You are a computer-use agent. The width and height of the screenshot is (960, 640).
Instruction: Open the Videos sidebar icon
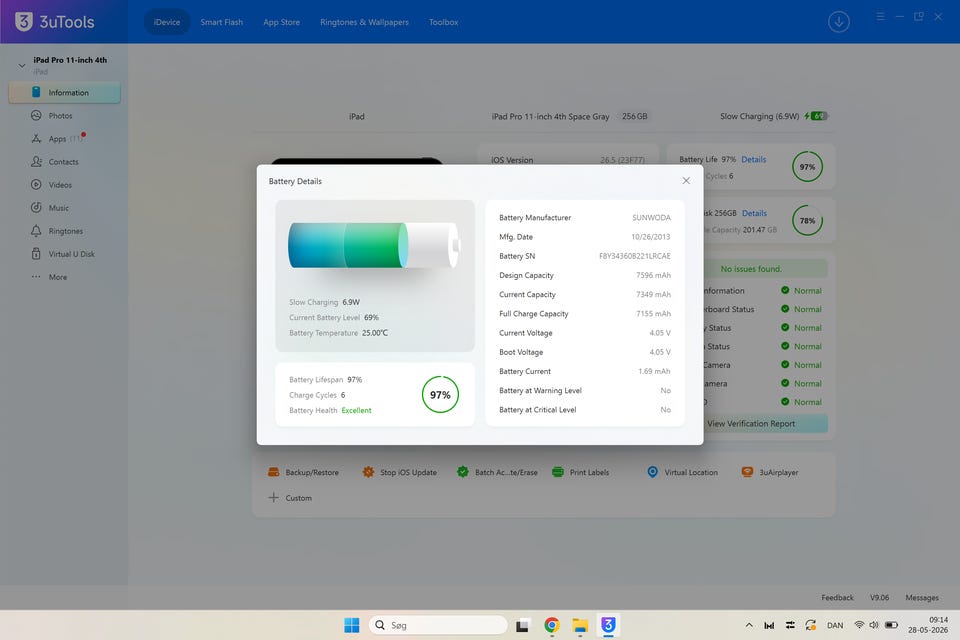36,184
